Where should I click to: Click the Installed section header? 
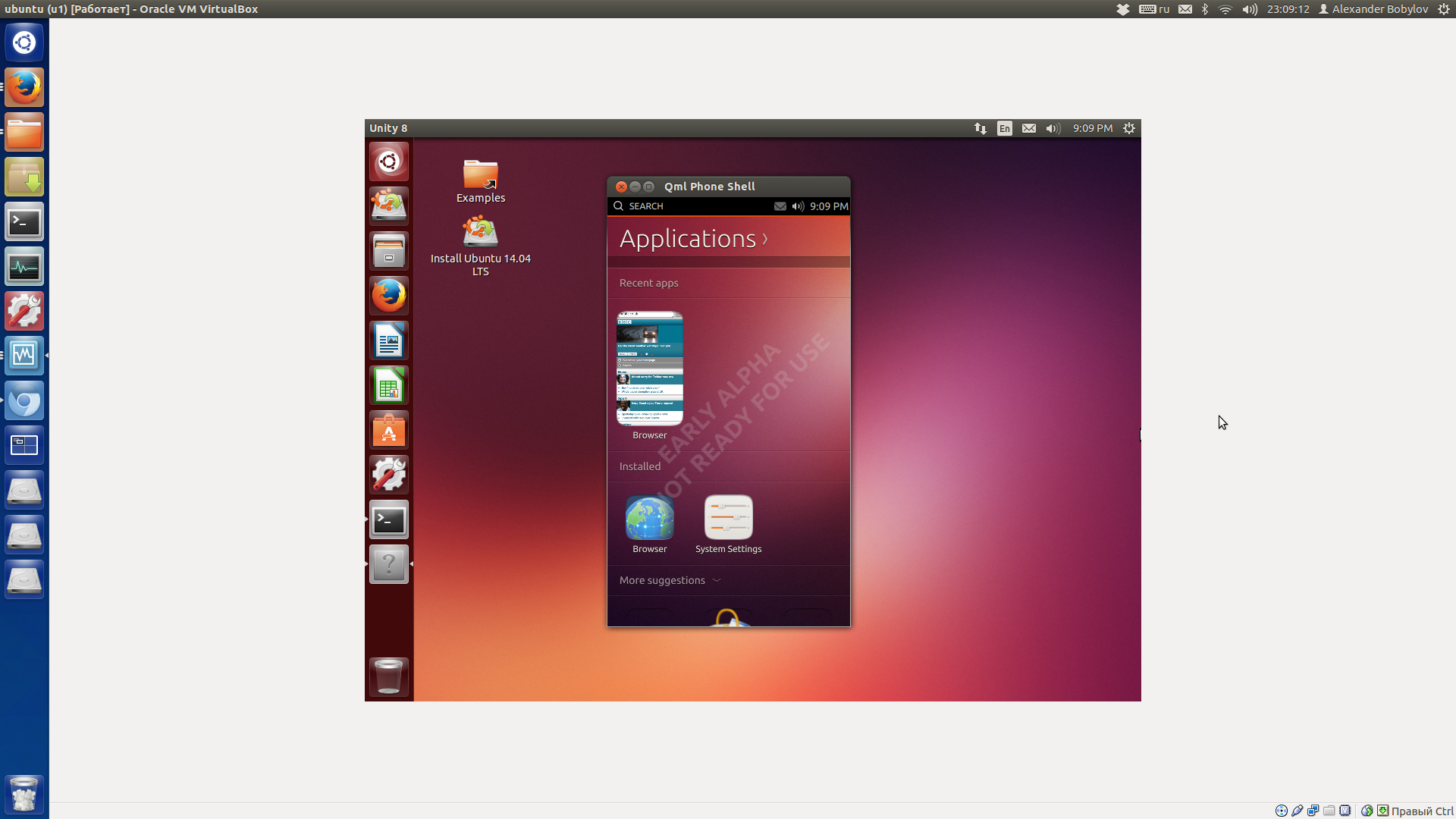[x=640, y=466]
